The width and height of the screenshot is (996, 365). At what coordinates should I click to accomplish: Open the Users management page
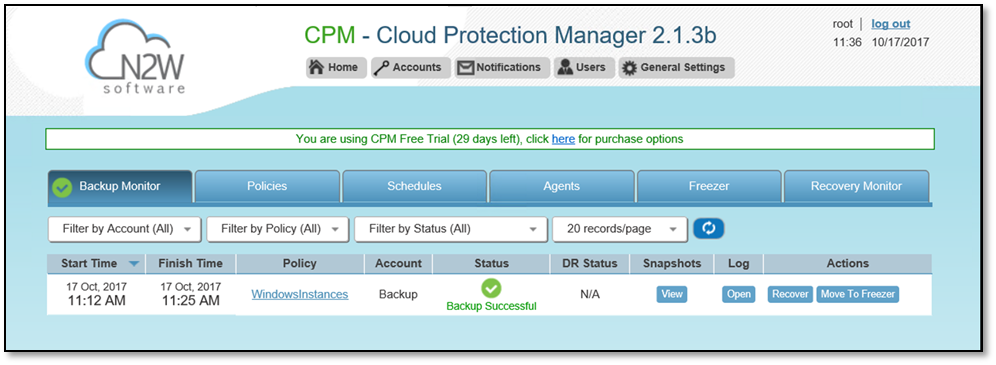(x=584, y=67)
